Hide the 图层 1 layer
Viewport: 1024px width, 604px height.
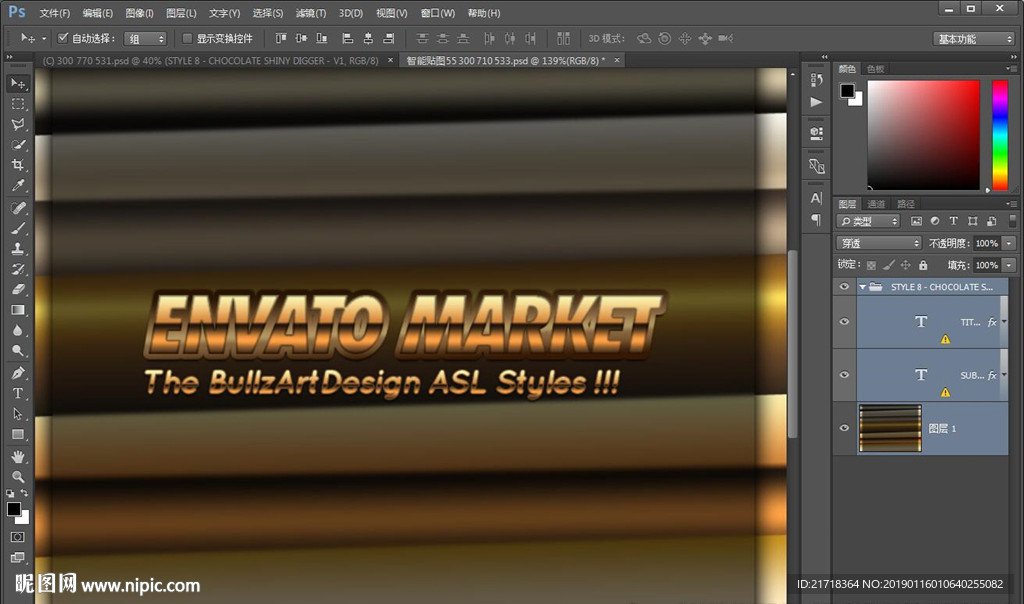pos(845,428)
